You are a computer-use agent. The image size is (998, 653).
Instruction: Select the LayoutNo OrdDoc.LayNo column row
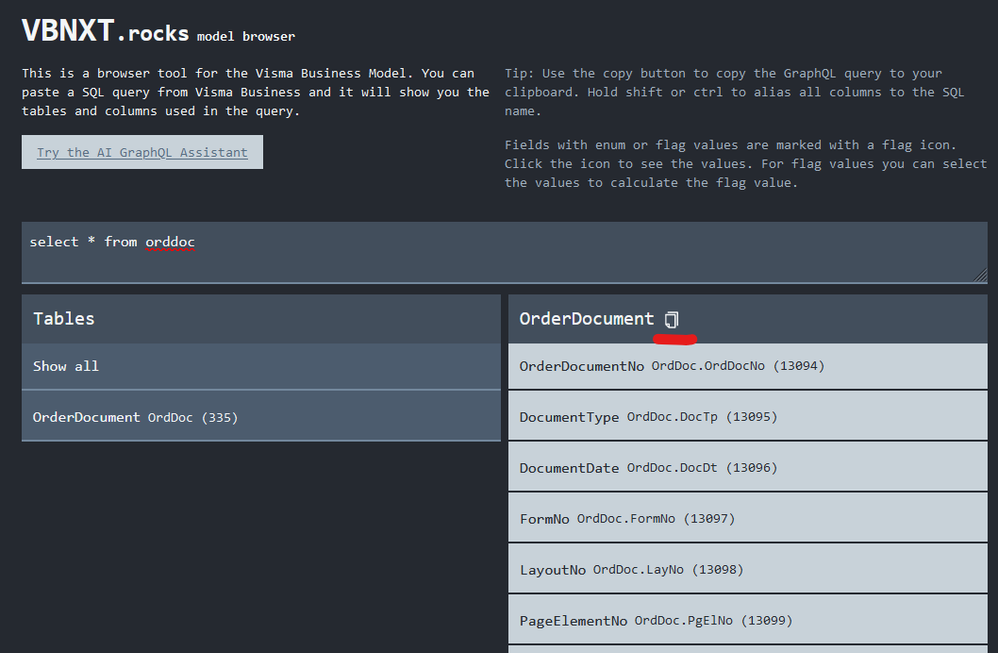748,570
